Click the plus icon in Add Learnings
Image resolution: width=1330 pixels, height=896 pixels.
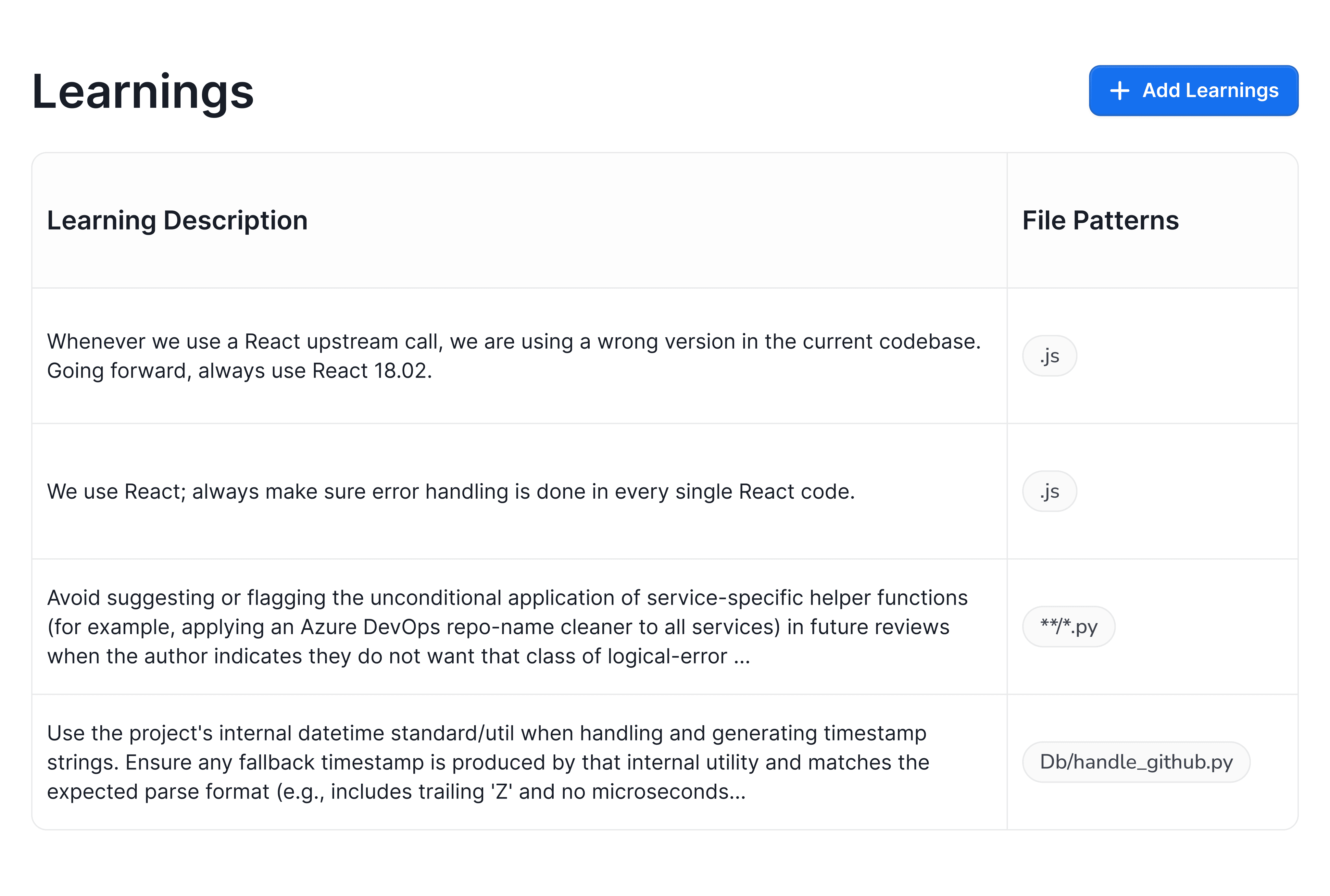point(1119,91)
